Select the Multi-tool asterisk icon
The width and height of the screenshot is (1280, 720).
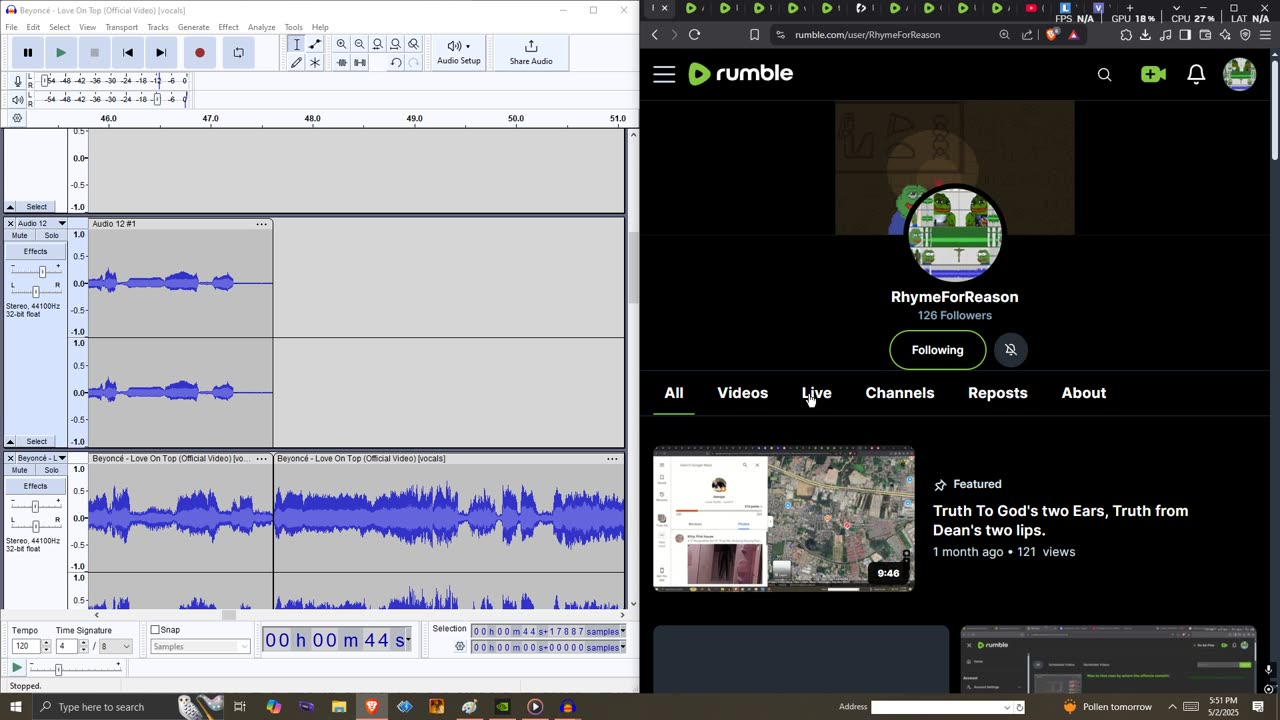click(x=315, y=62)
